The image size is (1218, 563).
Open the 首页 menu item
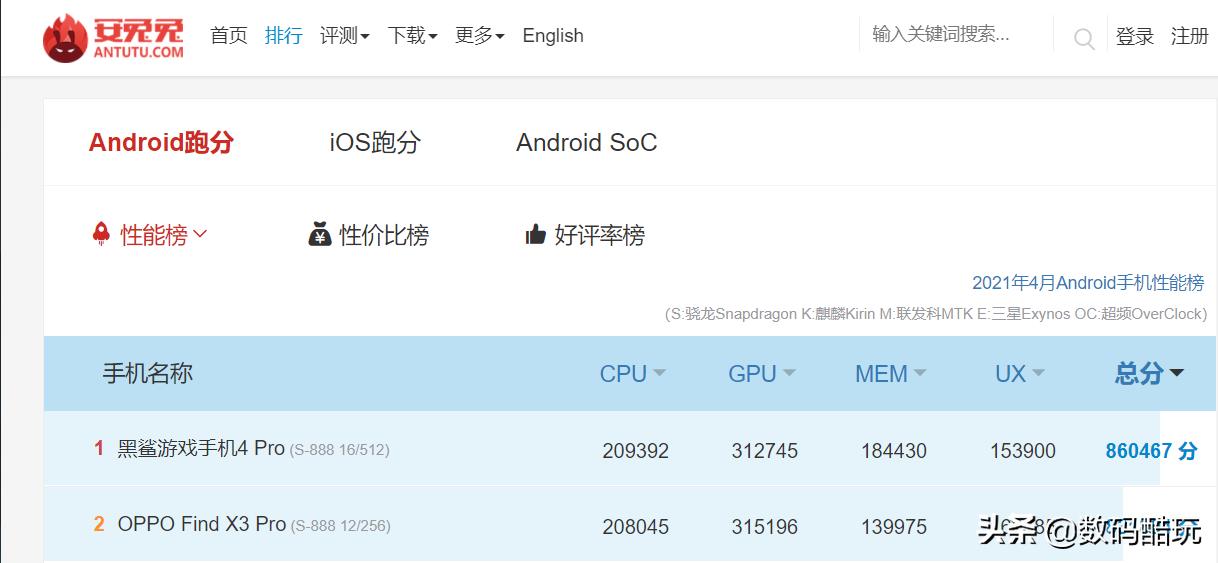[x=229, y=35]
